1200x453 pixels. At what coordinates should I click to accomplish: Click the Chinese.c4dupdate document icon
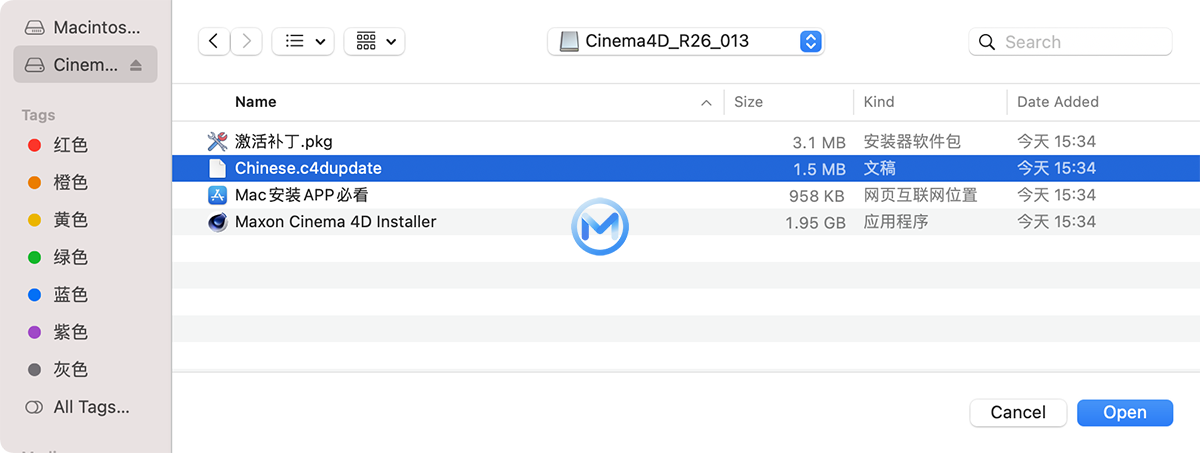coord(217,168)
